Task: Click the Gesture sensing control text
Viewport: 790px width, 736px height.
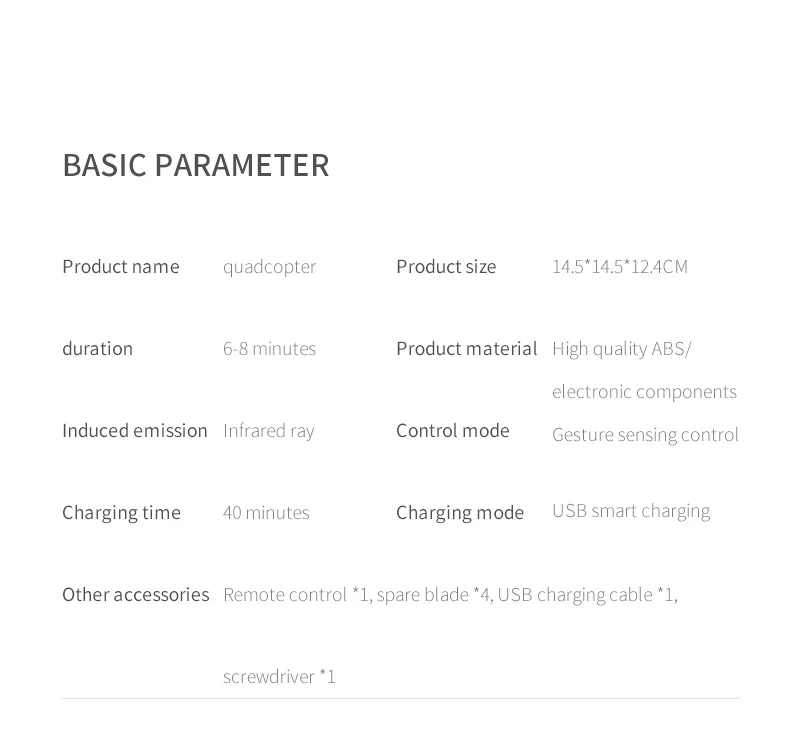Action: tap(645, 435)
